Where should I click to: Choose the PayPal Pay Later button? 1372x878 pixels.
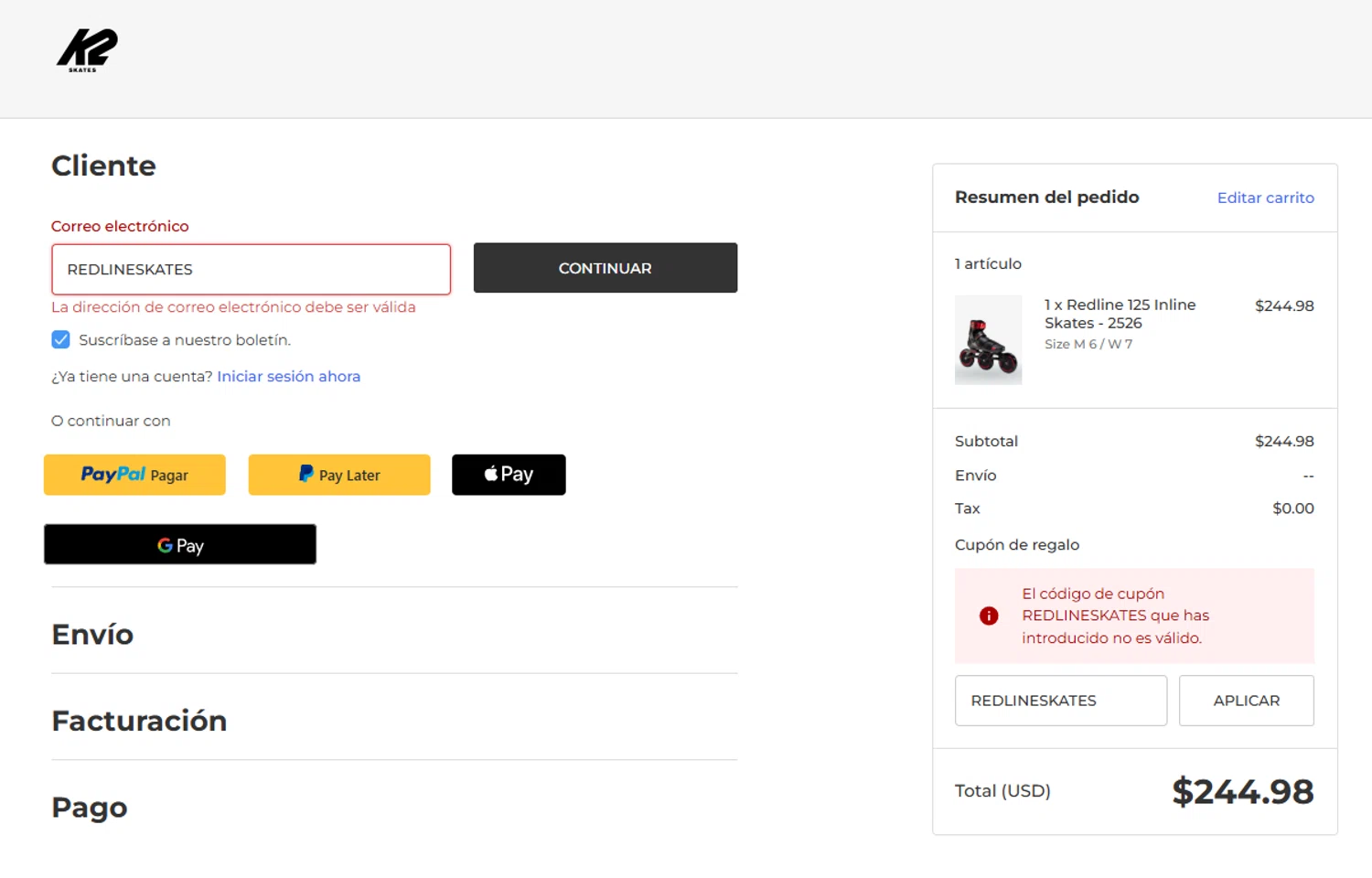coord(339,475)
